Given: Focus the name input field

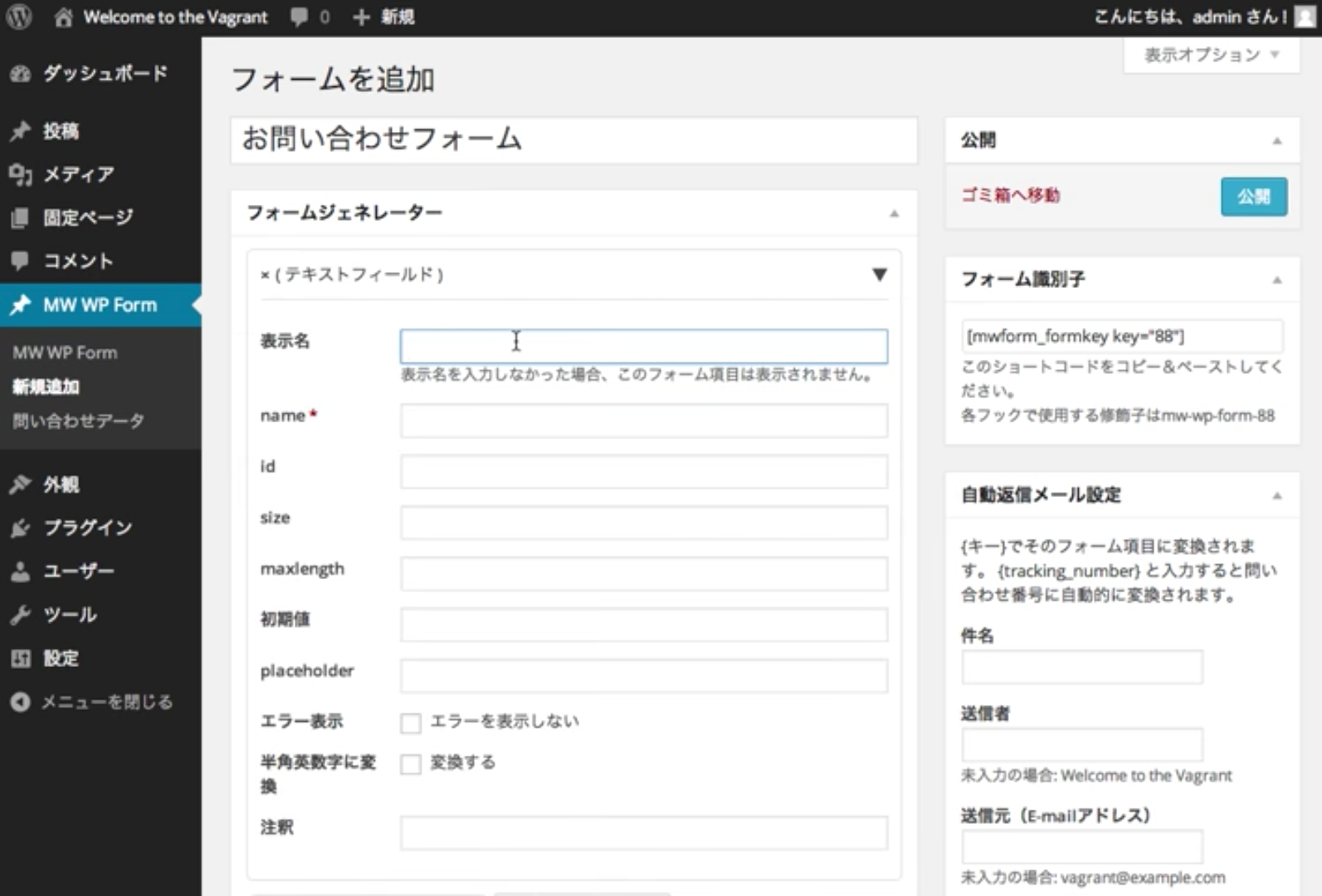Looking at the screenshot, I should point(644,421).
